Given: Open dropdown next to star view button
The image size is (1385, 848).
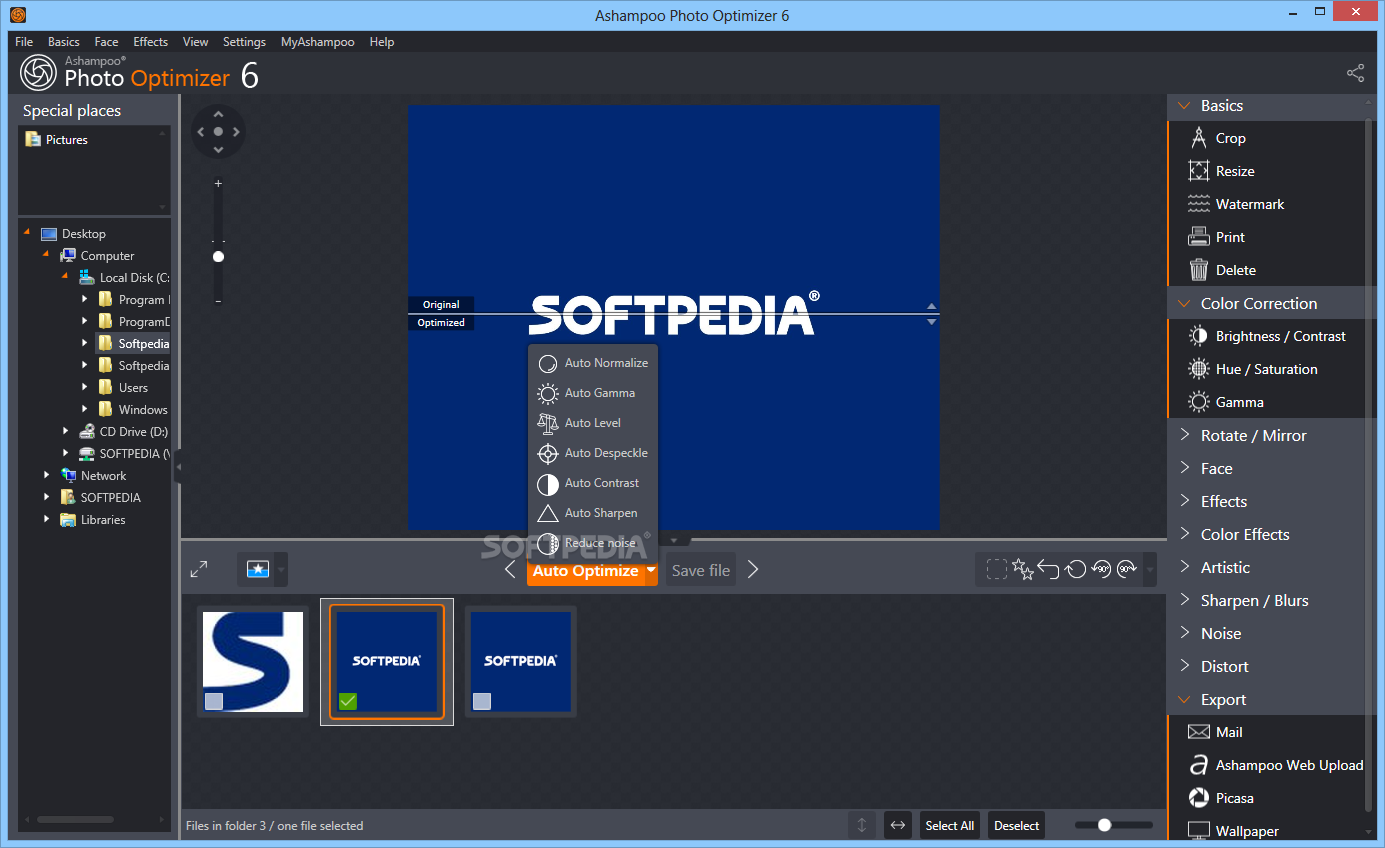Looking at the screenshot, I should click(281, 570).
